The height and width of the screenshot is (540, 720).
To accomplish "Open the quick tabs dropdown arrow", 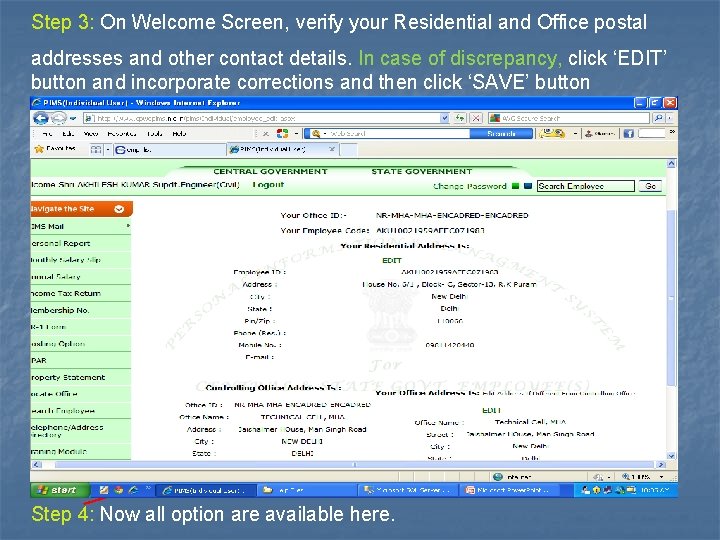I will tap(108, 149).
